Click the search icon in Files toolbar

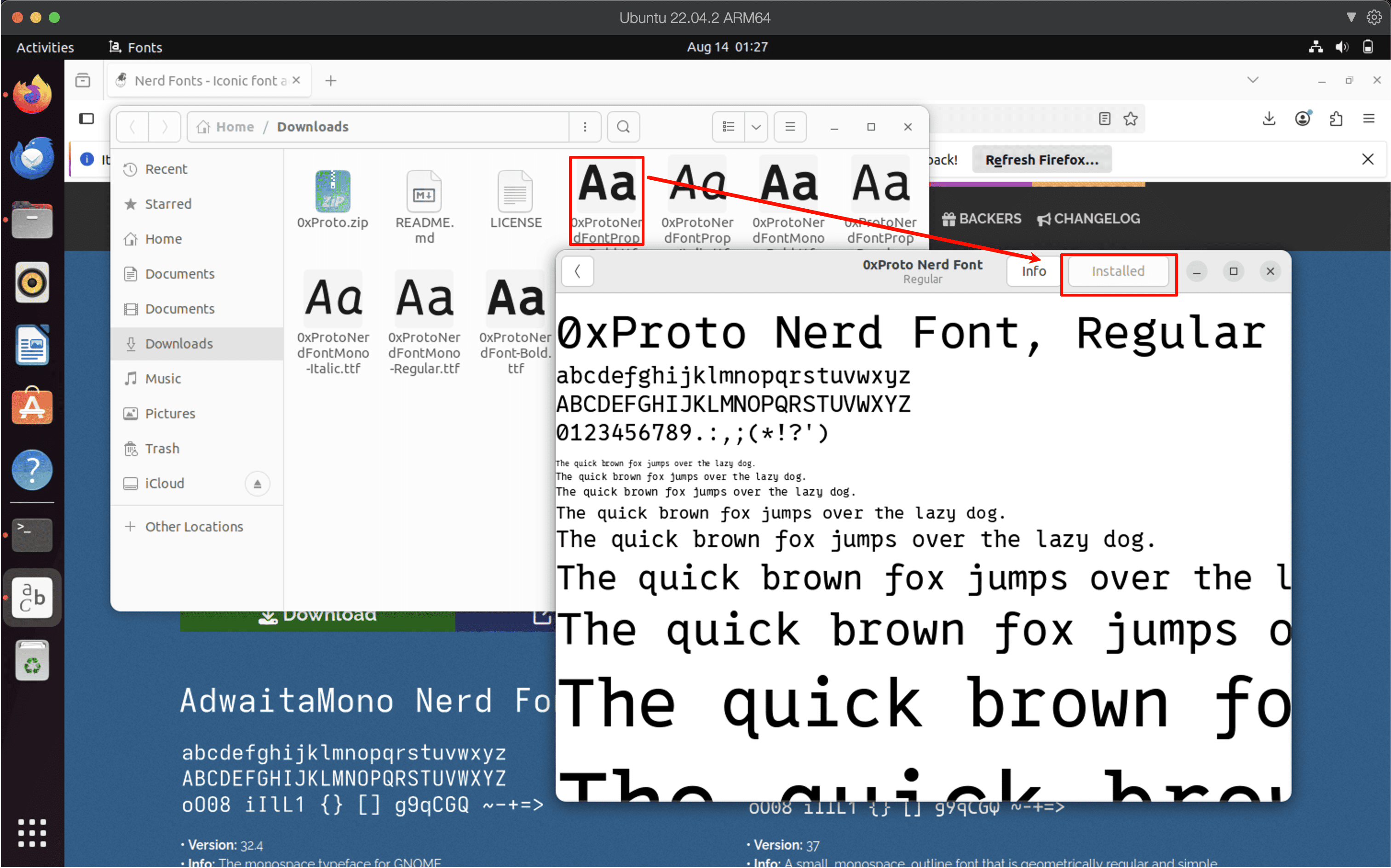[x=623, y=127]
